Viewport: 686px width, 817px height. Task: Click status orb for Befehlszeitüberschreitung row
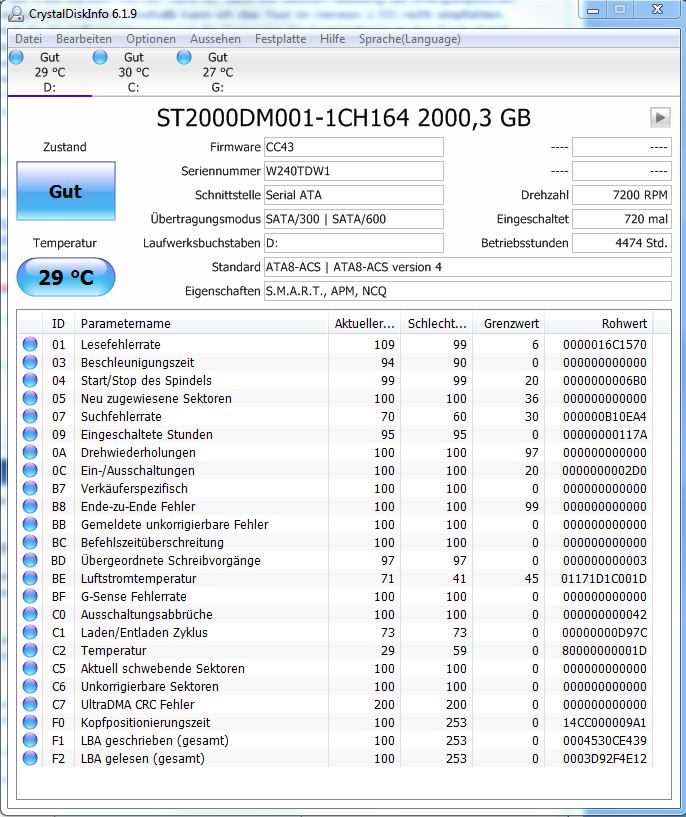pos(30,542)
